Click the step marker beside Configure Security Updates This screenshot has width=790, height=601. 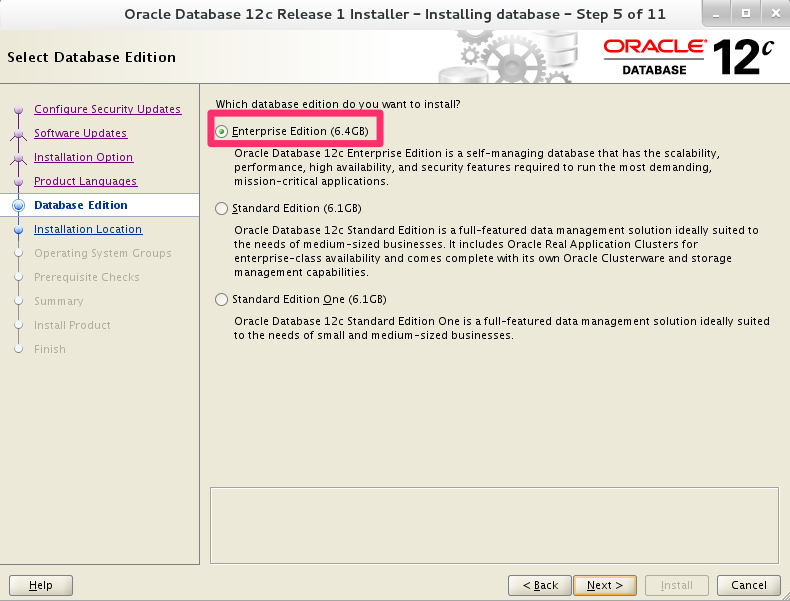point(18,110)
